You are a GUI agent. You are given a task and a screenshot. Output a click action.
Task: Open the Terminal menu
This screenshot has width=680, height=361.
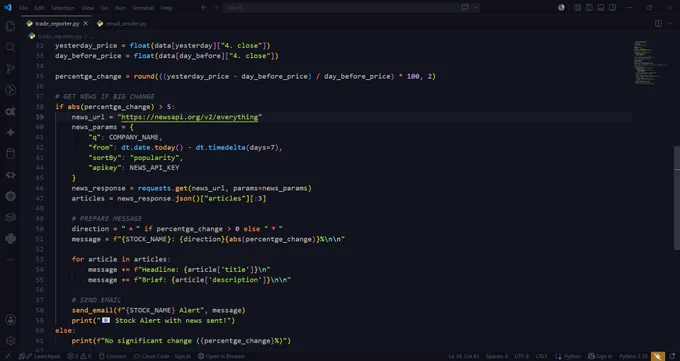[143, 8]
